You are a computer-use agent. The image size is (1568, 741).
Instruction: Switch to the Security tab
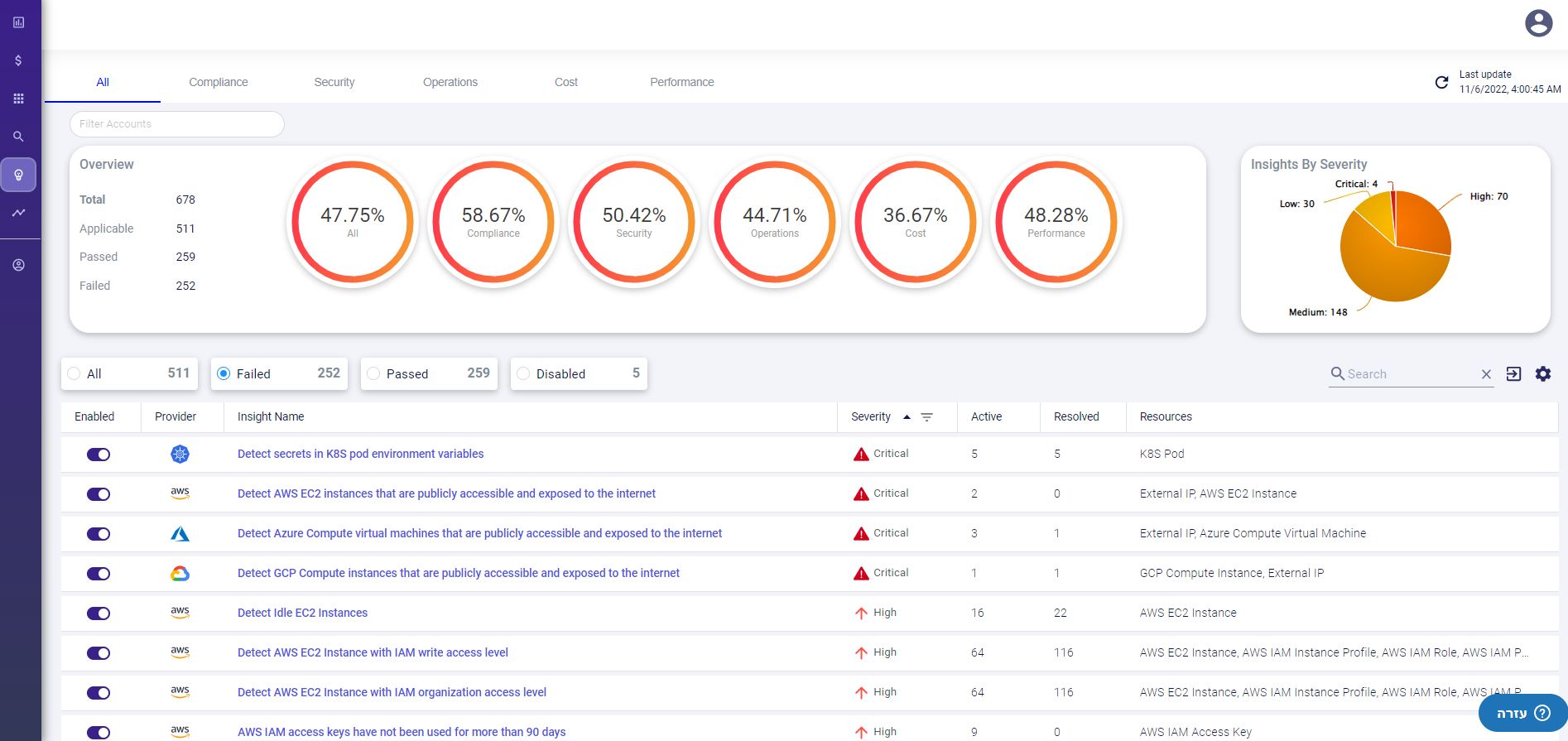334,82
